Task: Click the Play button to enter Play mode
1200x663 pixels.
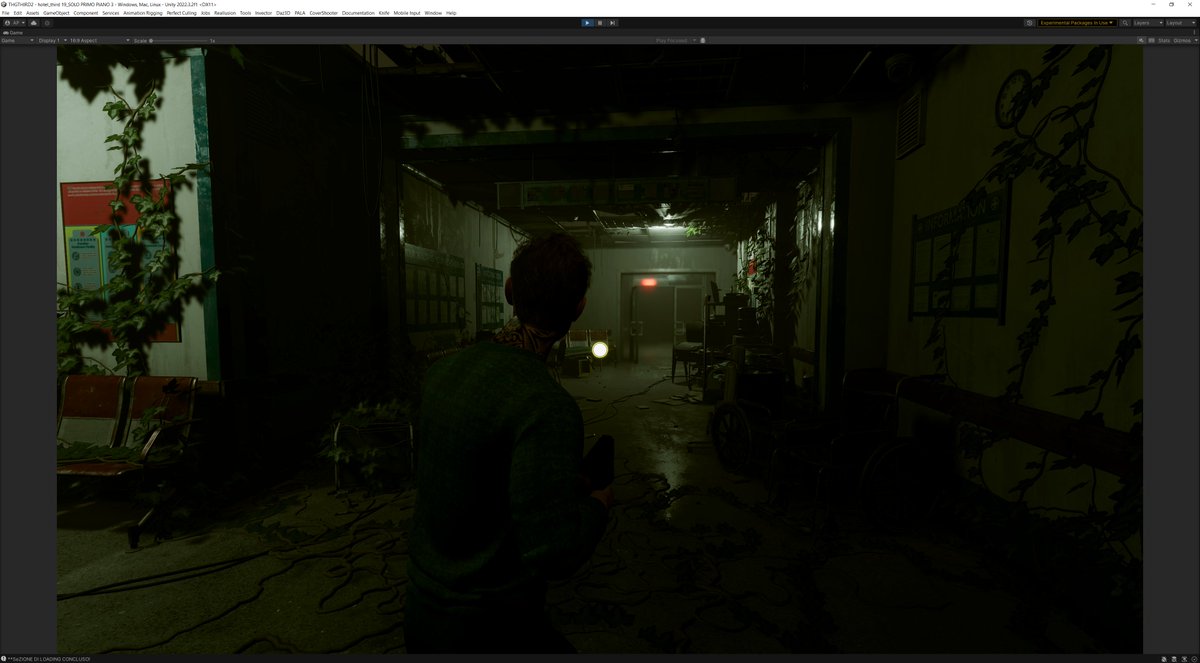Action: click(x=588, y=22)
